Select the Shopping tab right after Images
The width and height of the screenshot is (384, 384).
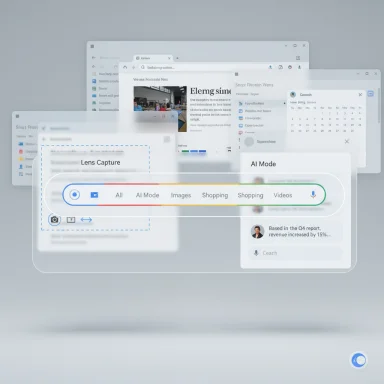215,195
